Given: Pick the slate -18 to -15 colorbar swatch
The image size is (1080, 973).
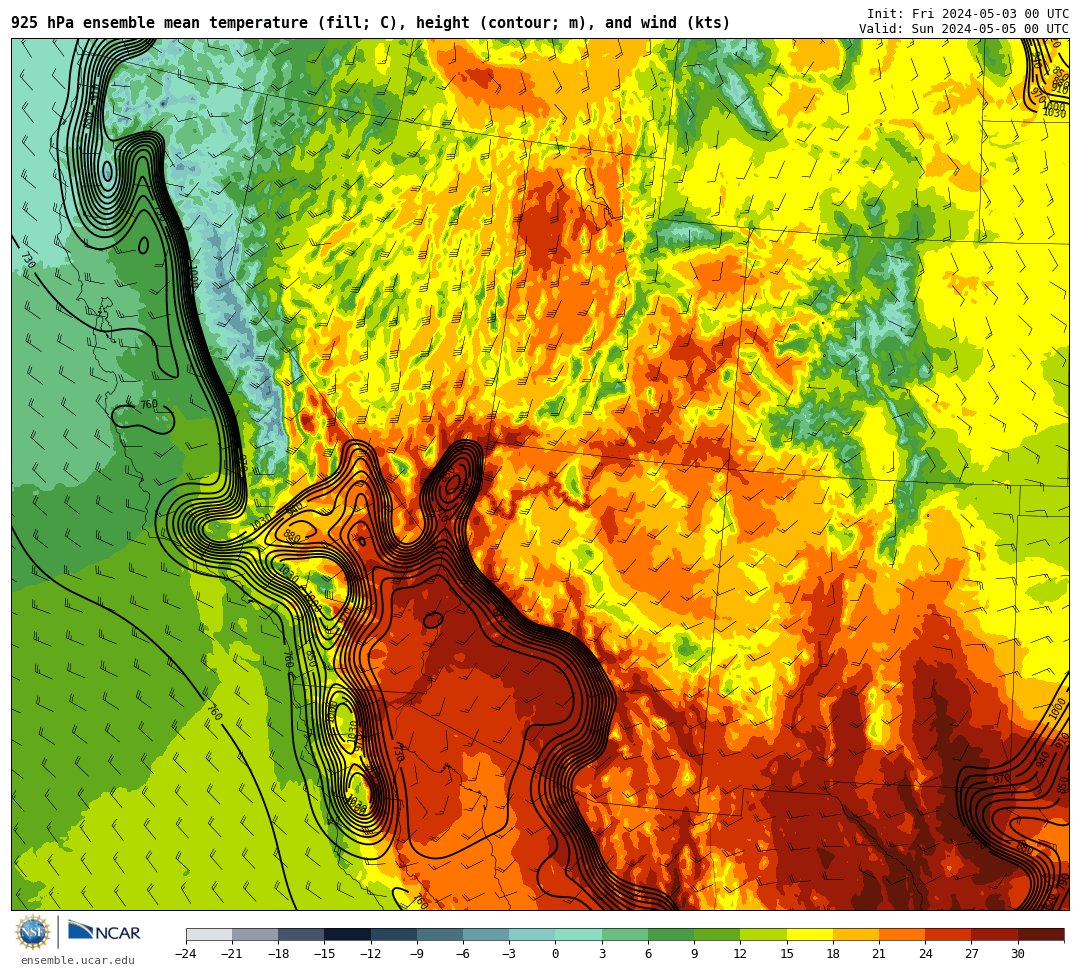Looking at the screenshot, I should [302, 934].
